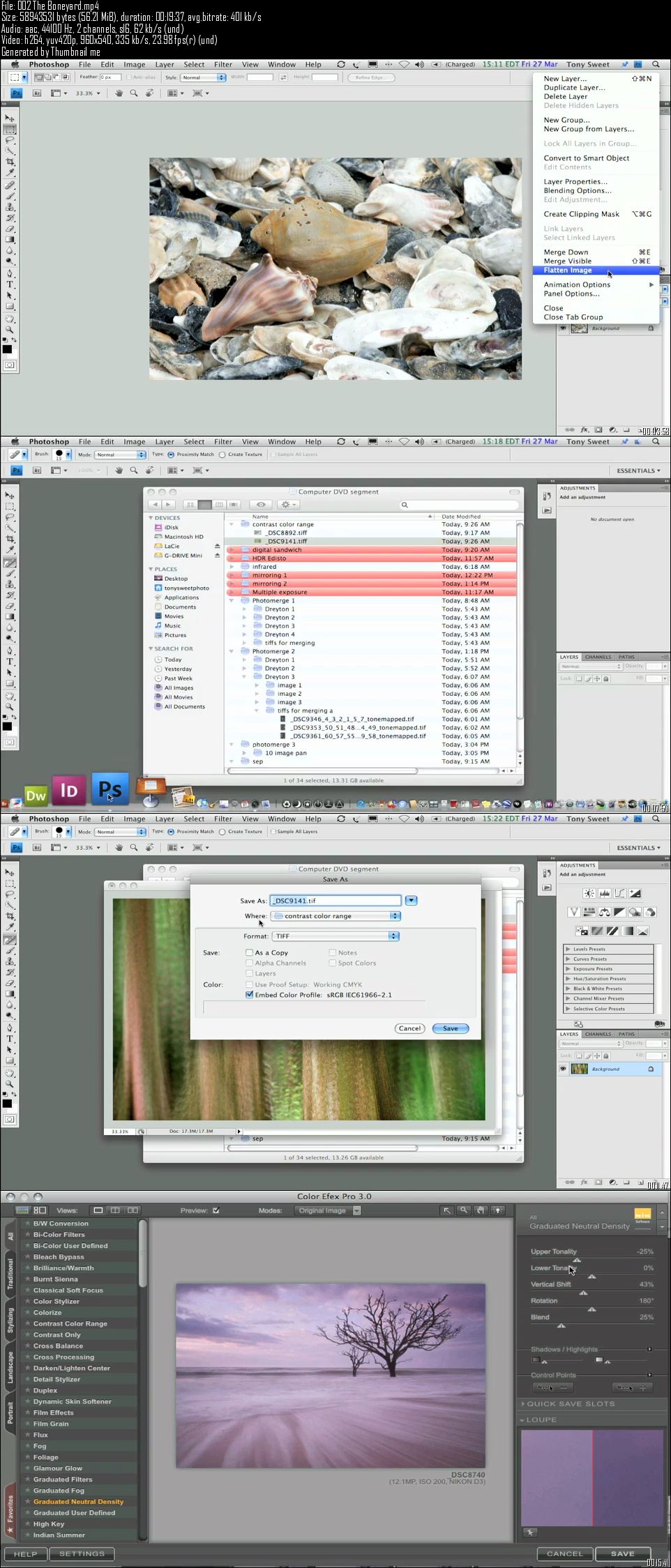Switch to the Stylizing tab in Color Efex Pro
This screenshot has height=1568, width=671.
click(10, 1320)
